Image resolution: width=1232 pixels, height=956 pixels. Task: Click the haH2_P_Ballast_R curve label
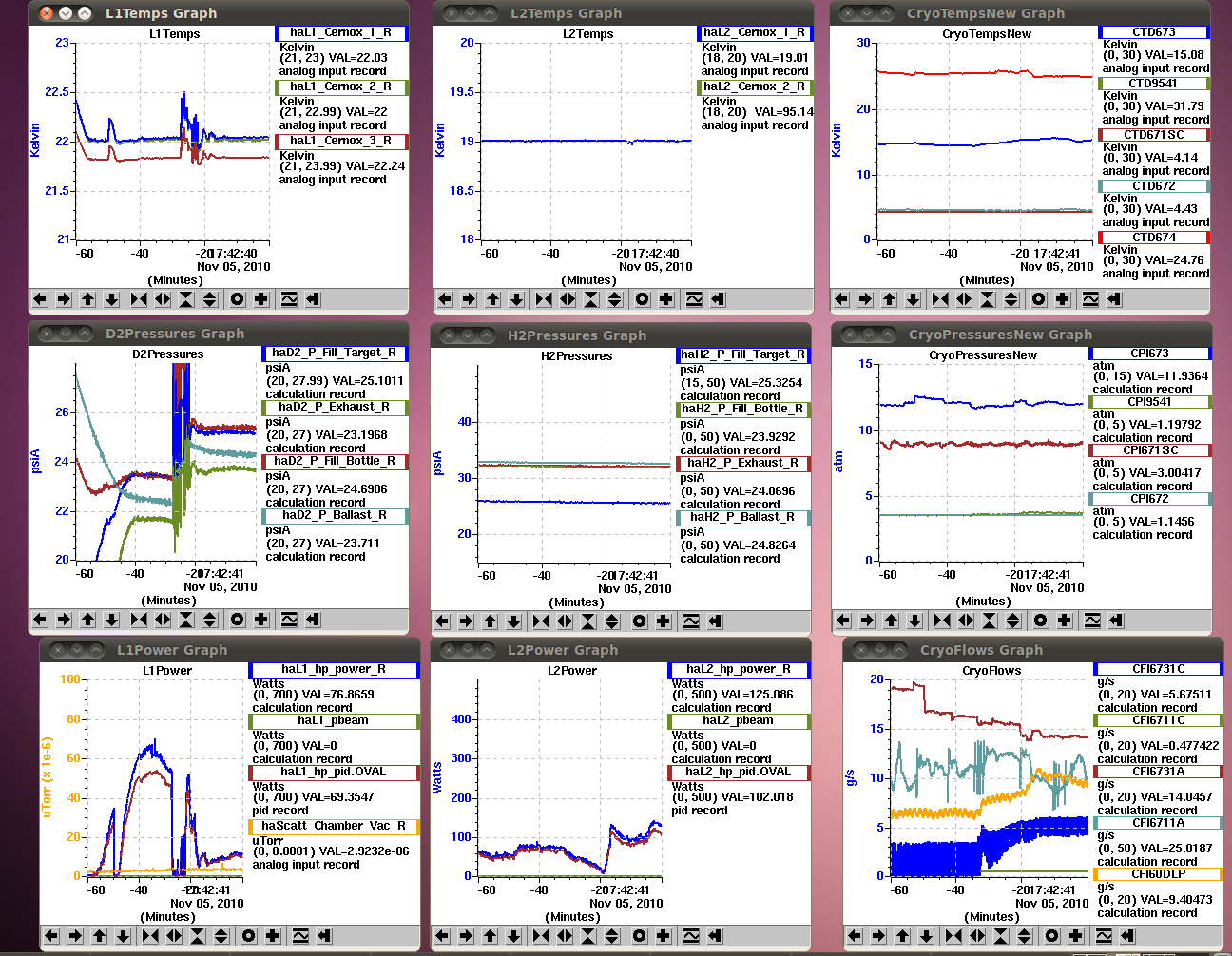pyautogui.click(x=742, y=517)
